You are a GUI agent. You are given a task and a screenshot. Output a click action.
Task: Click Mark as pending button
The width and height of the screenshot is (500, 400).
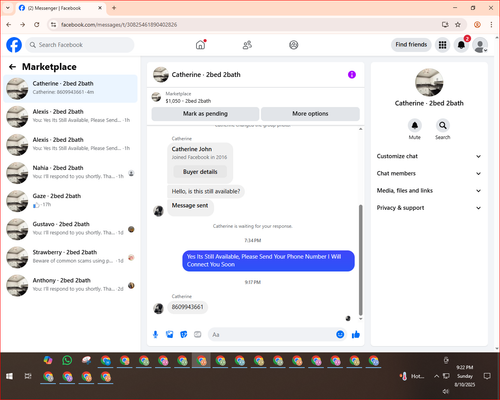point(205,114)
